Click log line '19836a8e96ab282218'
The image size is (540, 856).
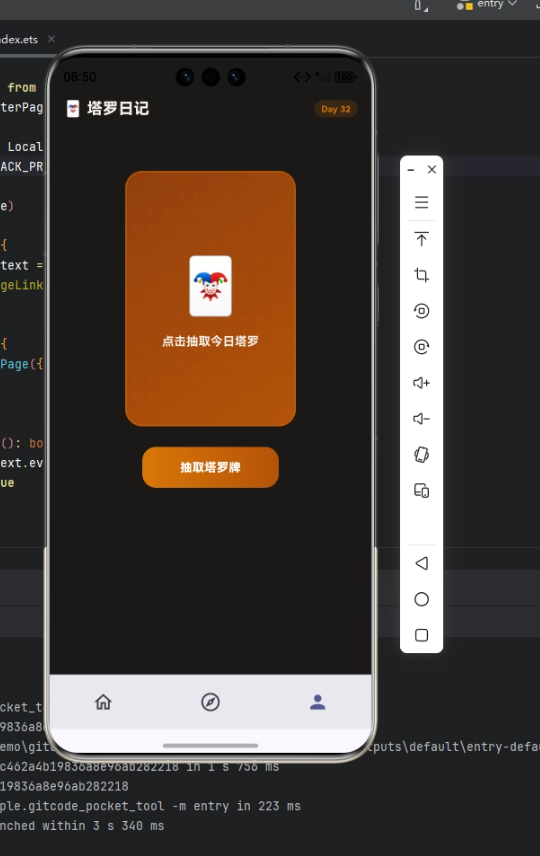[64, 787]
